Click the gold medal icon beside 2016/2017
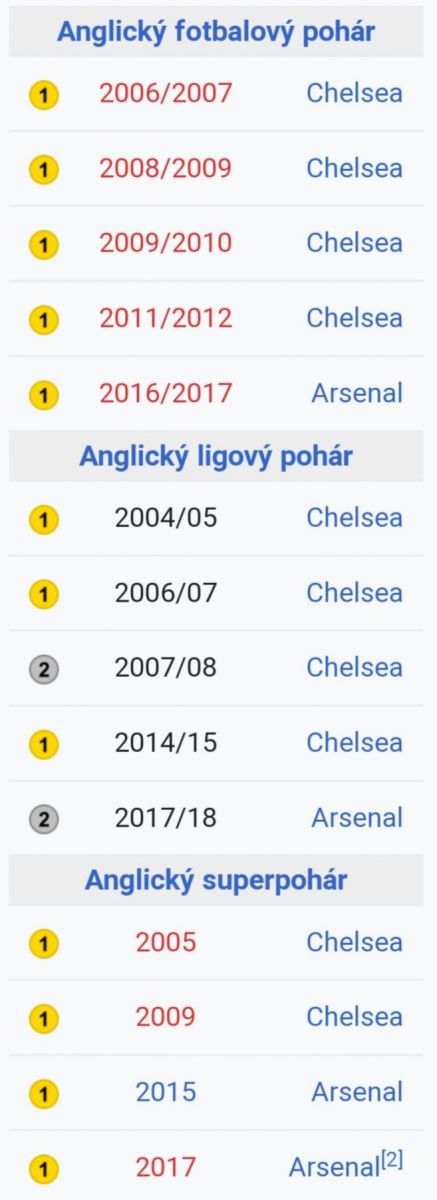Screen dimensions: 437x1200 pos(43,395)
